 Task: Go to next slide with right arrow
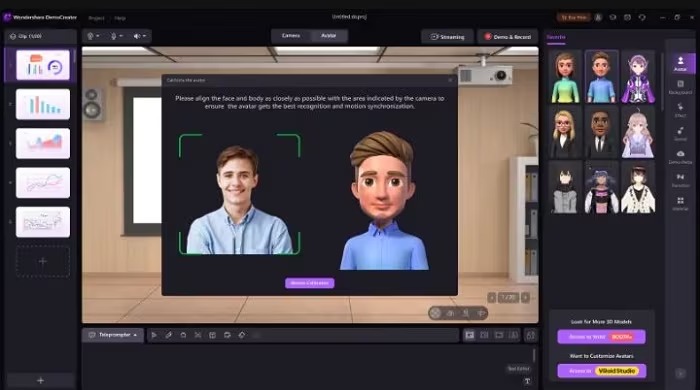click(525, 298)
